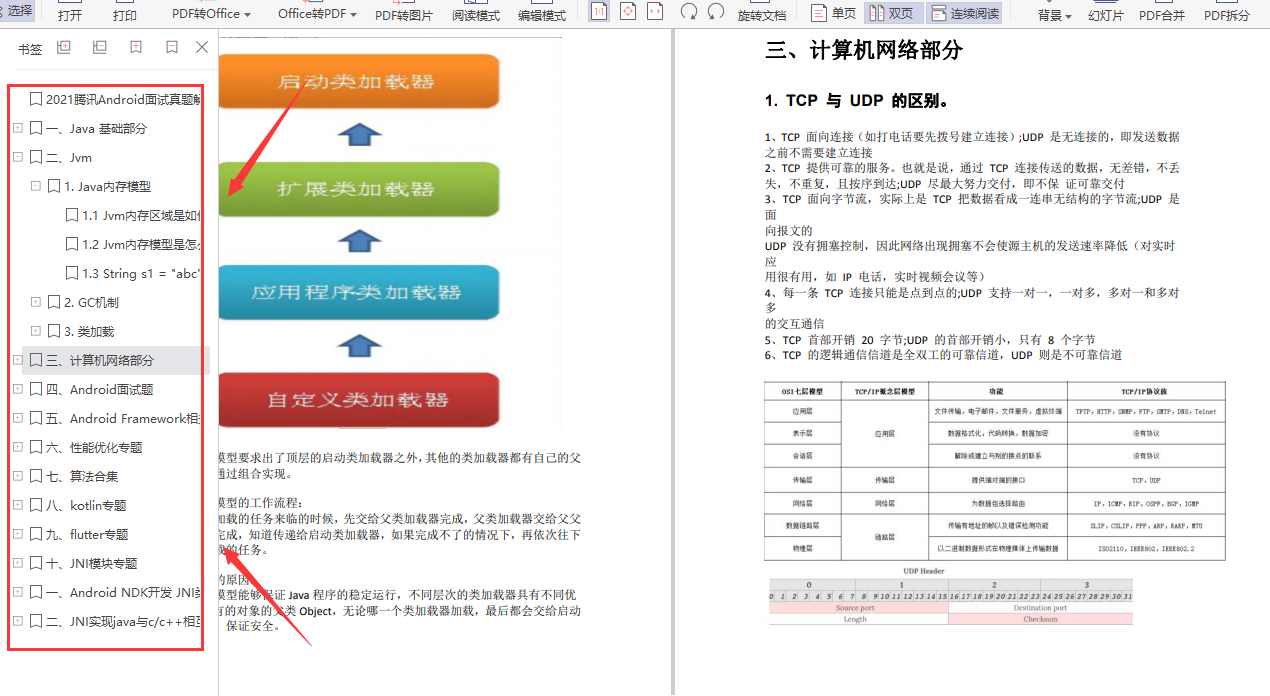Click the 扩展类加载器 box in the diagram
1270x696 pixels.
[x=359, y=188]
